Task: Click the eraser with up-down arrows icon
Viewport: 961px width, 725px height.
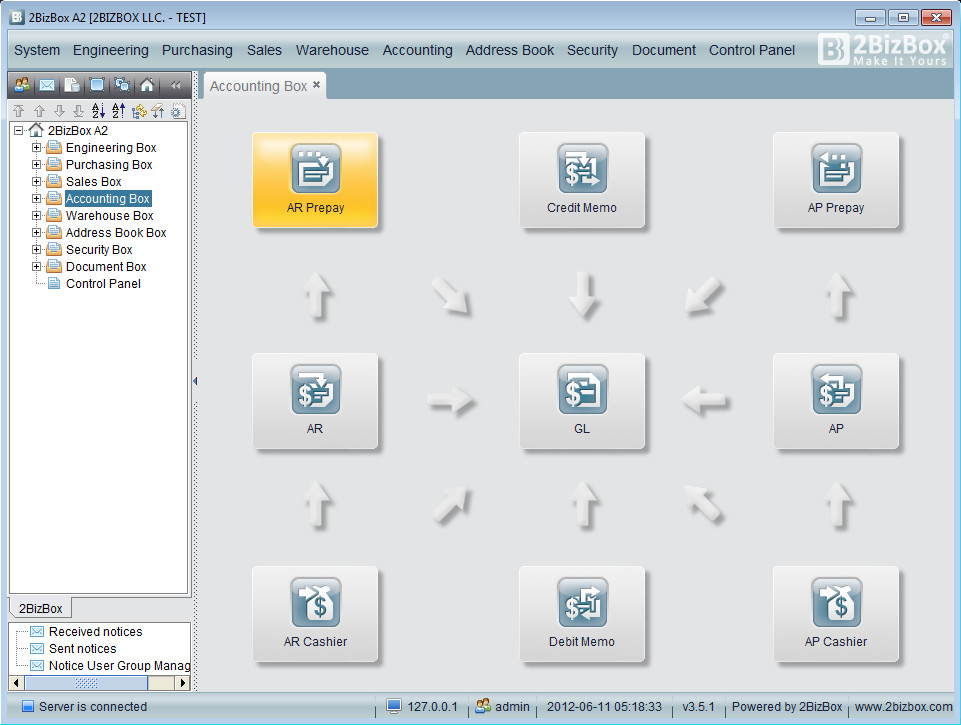Action: point(158,111)
